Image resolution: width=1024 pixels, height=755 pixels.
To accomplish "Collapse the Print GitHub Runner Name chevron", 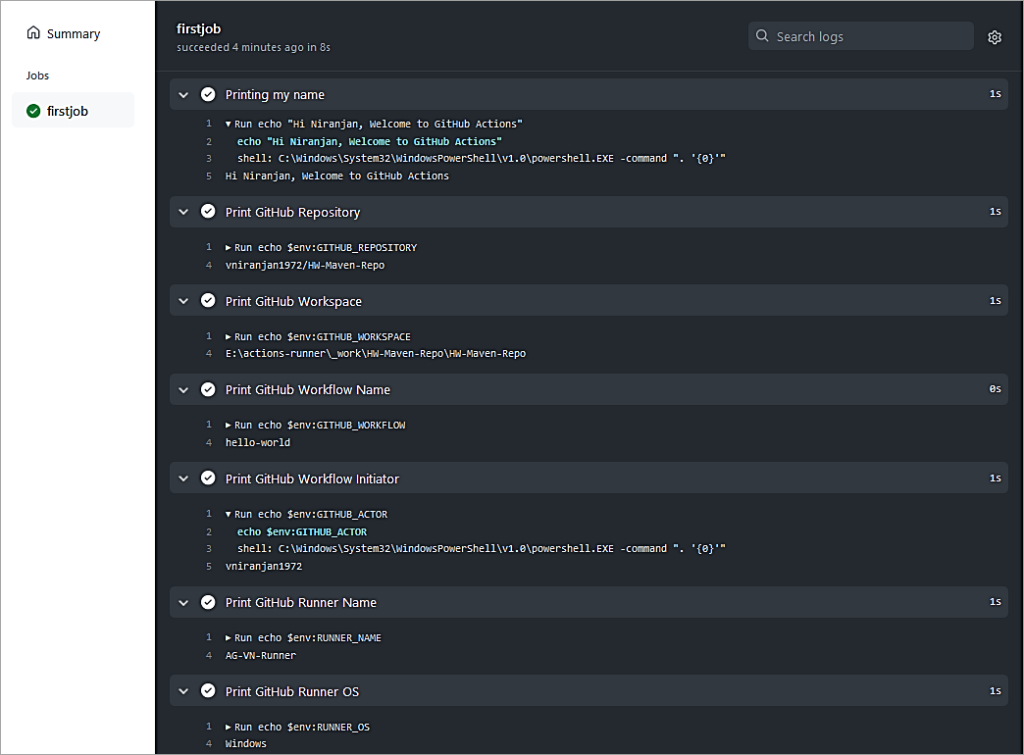I will coord(183,602).
